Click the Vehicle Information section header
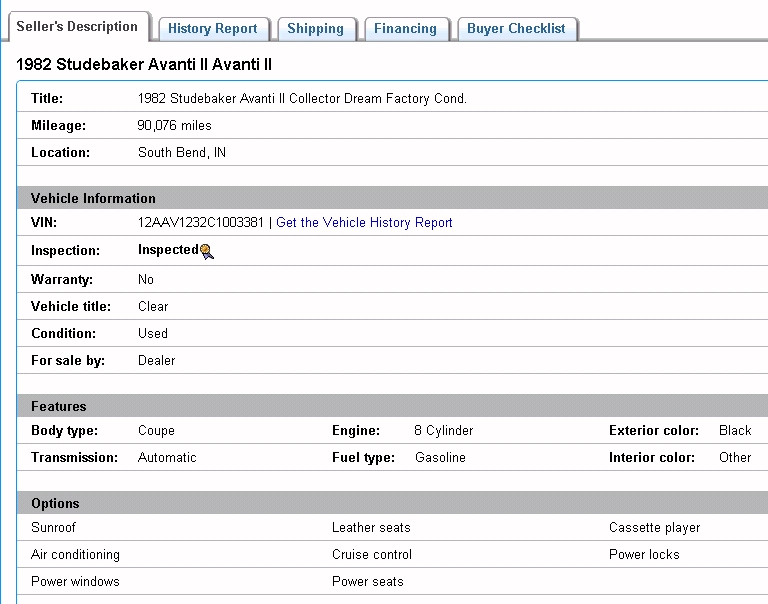Screen dimensions: 768x604 click(x=93, y=198)
